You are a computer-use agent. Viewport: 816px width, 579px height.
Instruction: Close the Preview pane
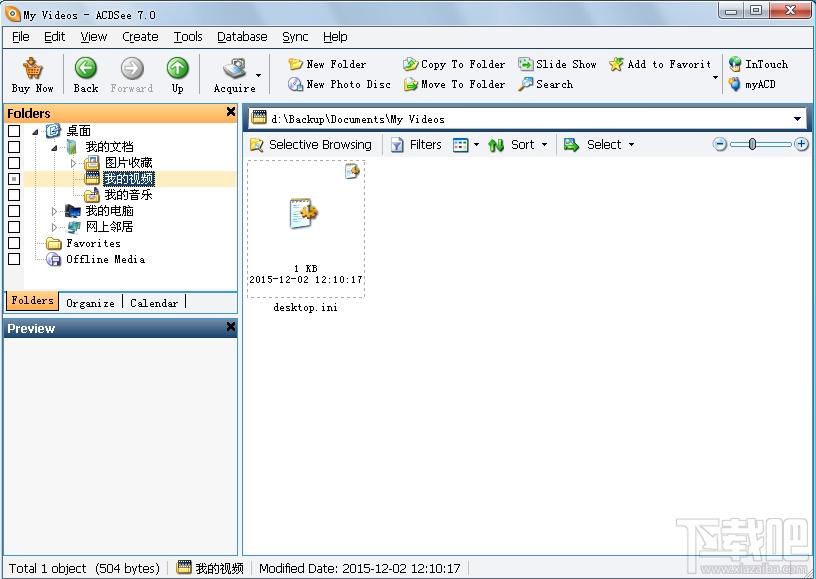pyautogui.click(x=231, y=327)
